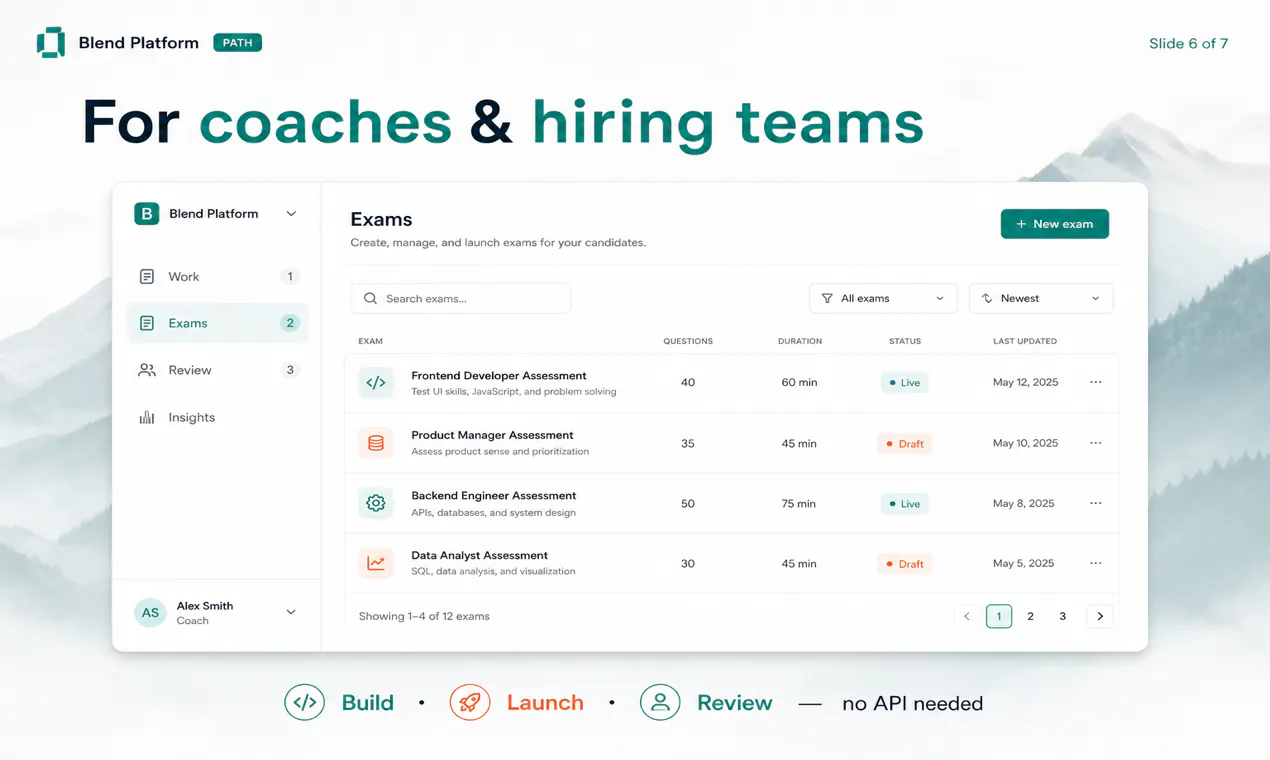Click the 60 min duration cell
The height and width of the screenshot is (760, 1270).
[x=800, y=383]
